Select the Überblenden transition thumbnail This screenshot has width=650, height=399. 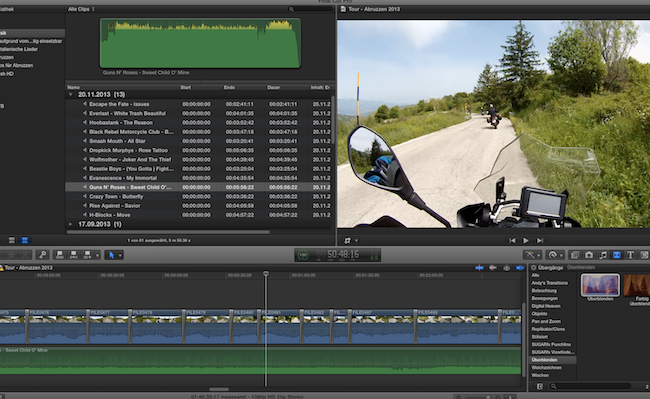(600, 285)
